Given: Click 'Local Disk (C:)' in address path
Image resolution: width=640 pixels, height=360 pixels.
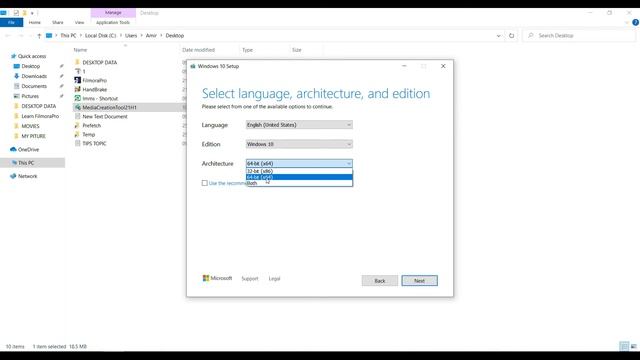Looking at the screenshot, I should coord(100,36).
